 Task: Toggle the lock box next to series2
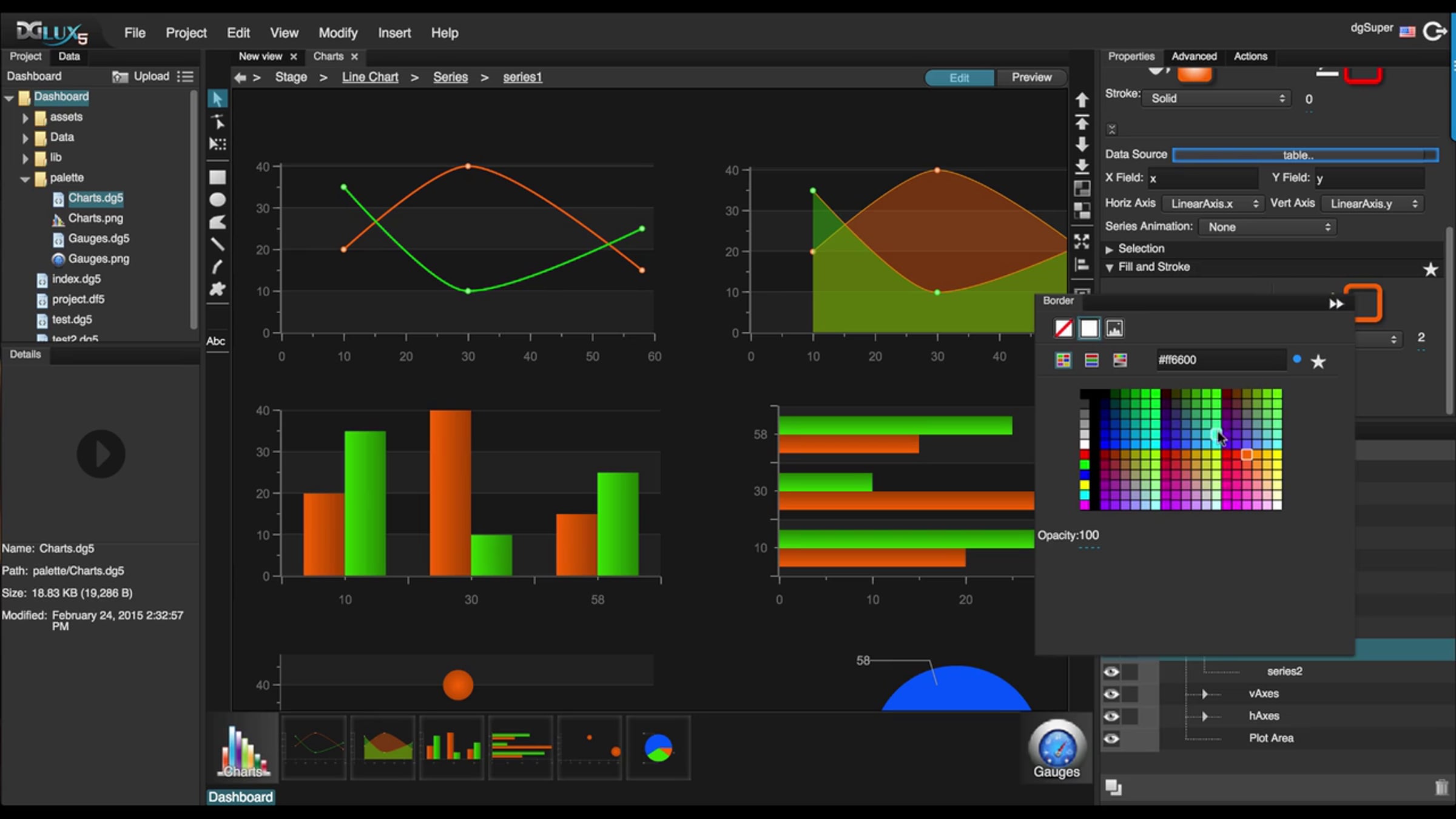1130,672
